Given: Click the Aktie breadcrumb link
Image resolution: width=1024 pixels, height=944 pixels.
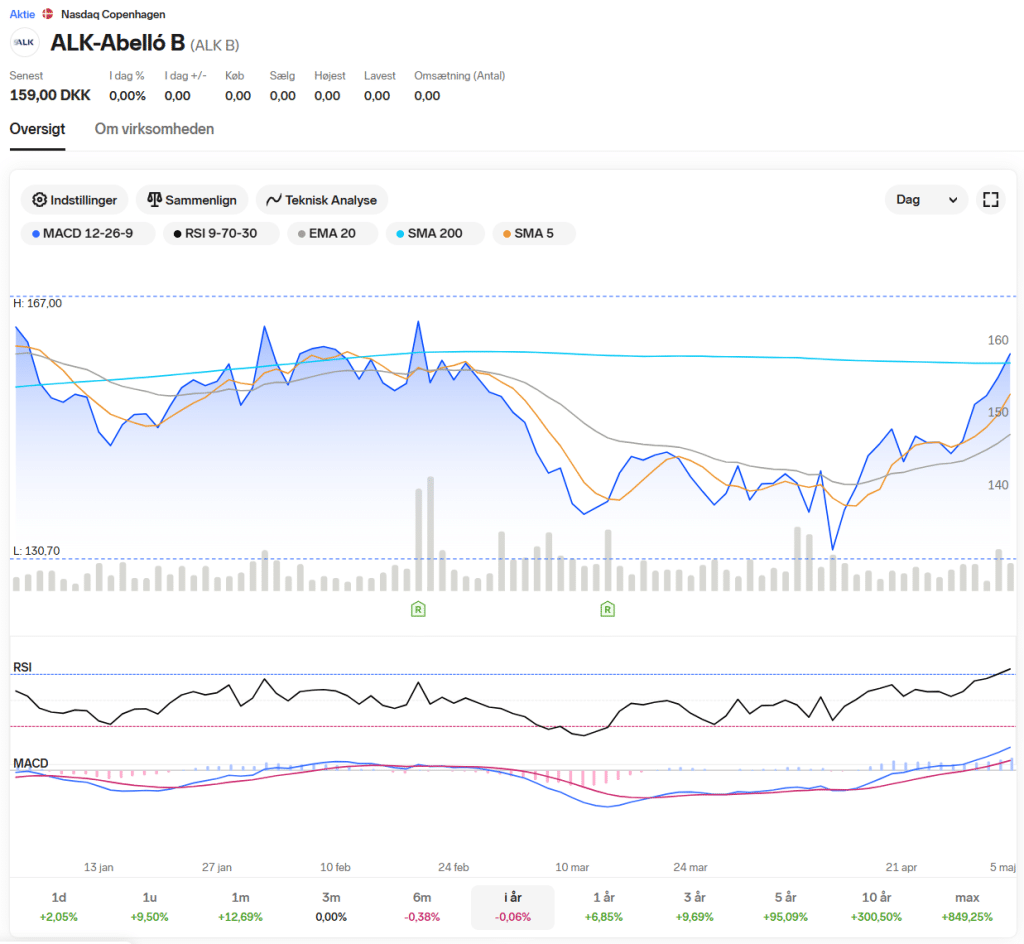Looking at the screenshot, I should 21,15.
